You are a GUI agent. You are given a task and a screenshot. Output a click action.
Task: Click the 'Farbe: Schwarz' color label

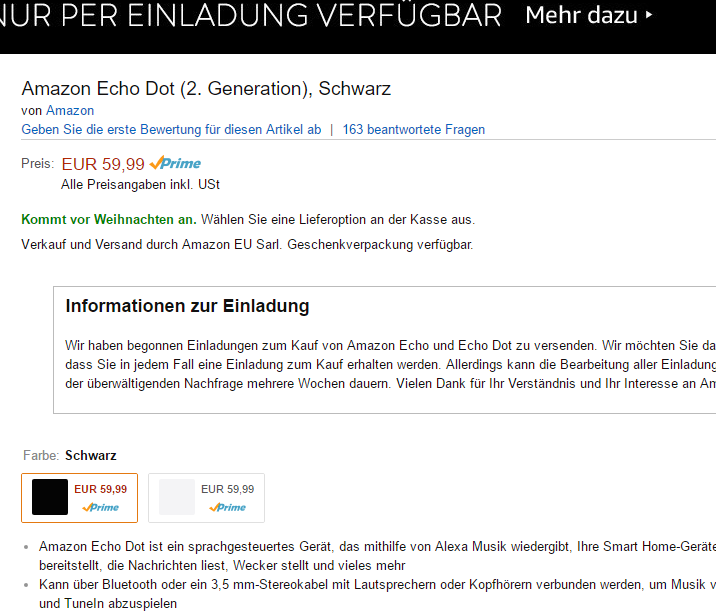(69, 455)
